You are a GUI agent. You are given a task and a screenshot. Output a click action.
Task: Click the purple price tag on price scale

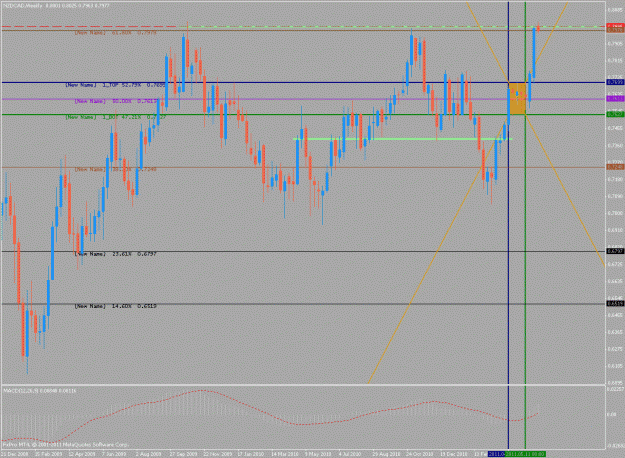[x=615, y=98]
